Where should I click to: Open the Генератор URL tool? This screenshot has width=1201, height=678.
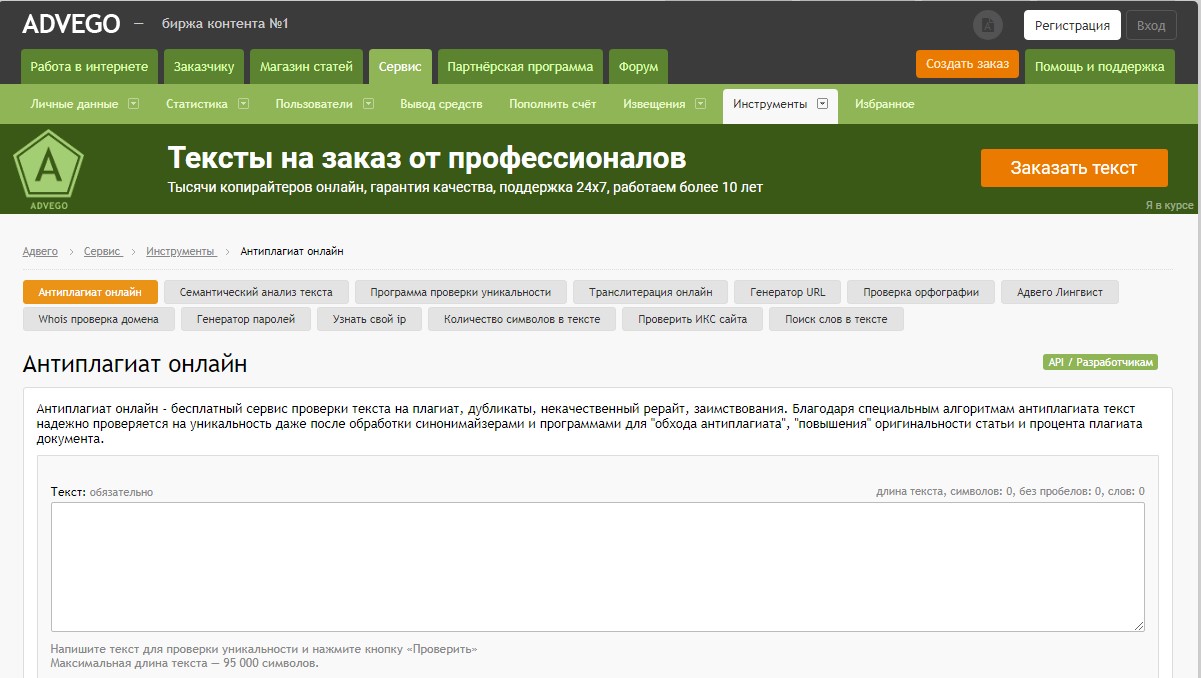[788, 292]
